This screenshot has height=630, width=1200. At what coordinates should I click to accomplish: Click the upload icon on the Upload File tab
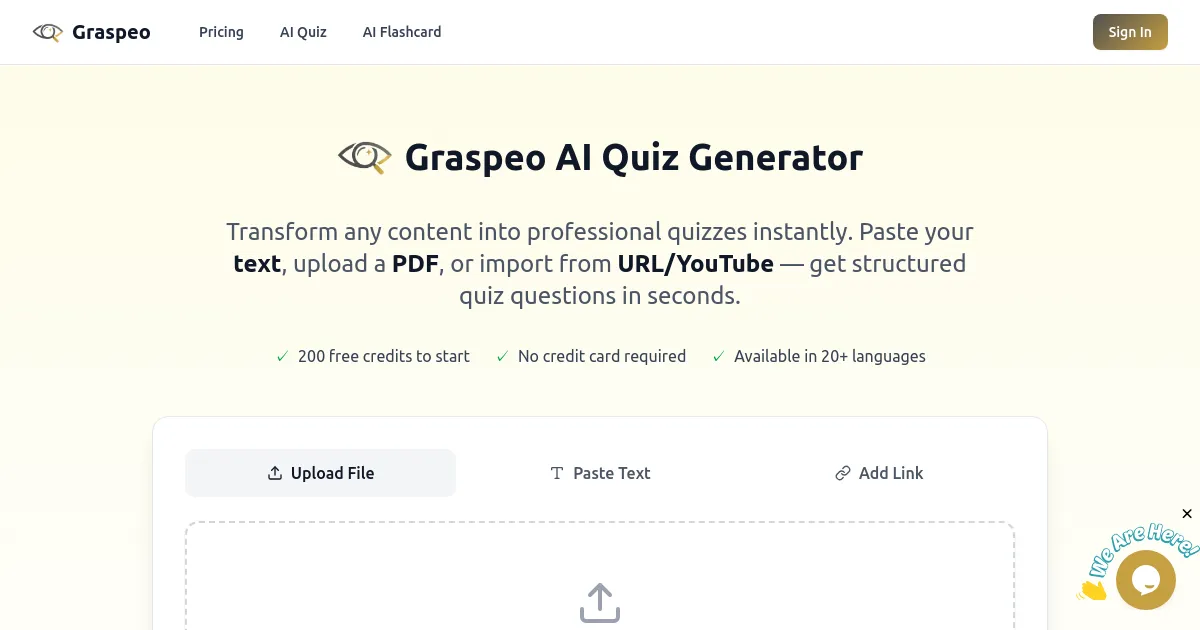[x=273, y=472]
